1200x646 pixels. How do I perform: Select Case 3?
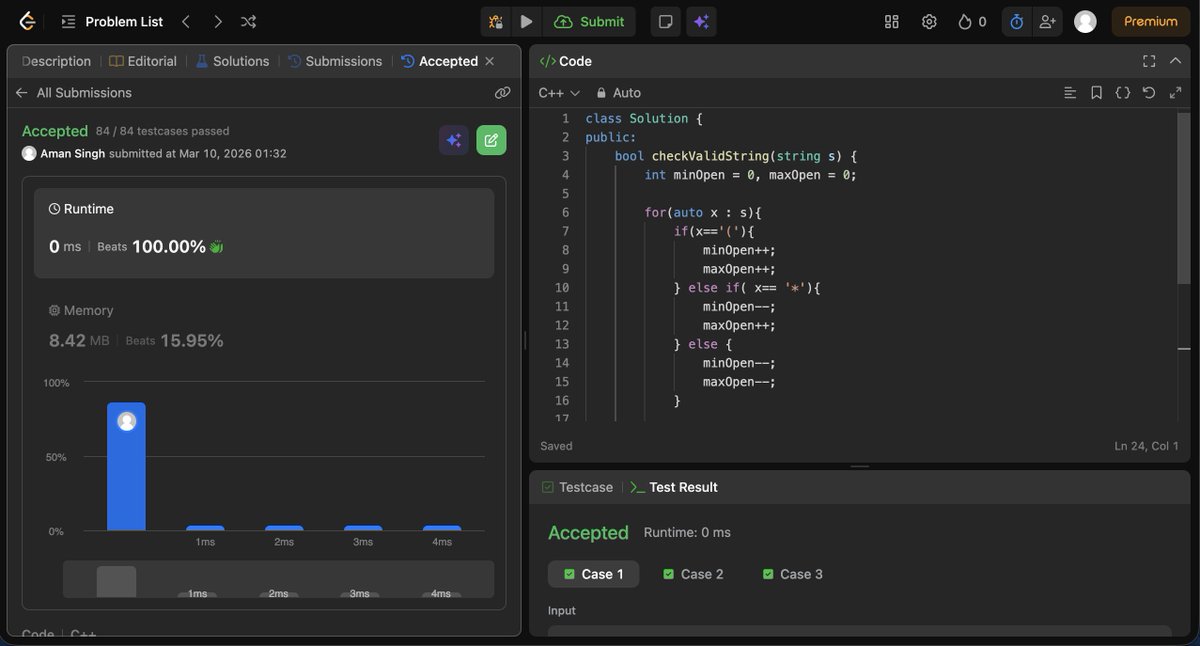793,574
